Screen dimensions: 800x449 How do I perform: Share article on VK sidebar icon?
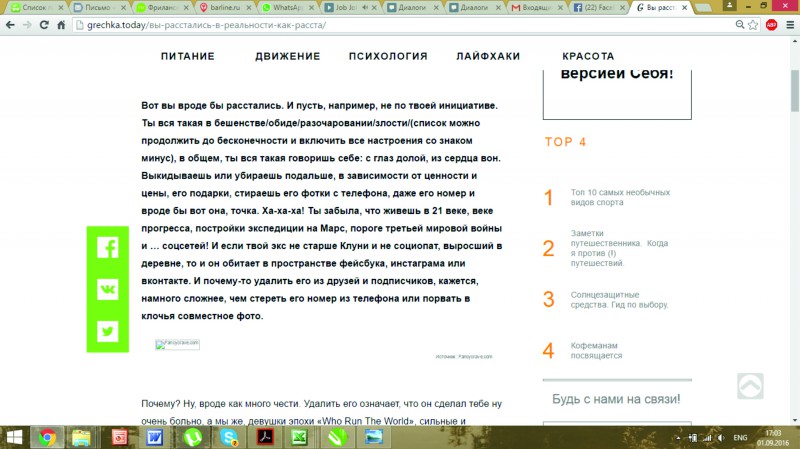point(108,289)
